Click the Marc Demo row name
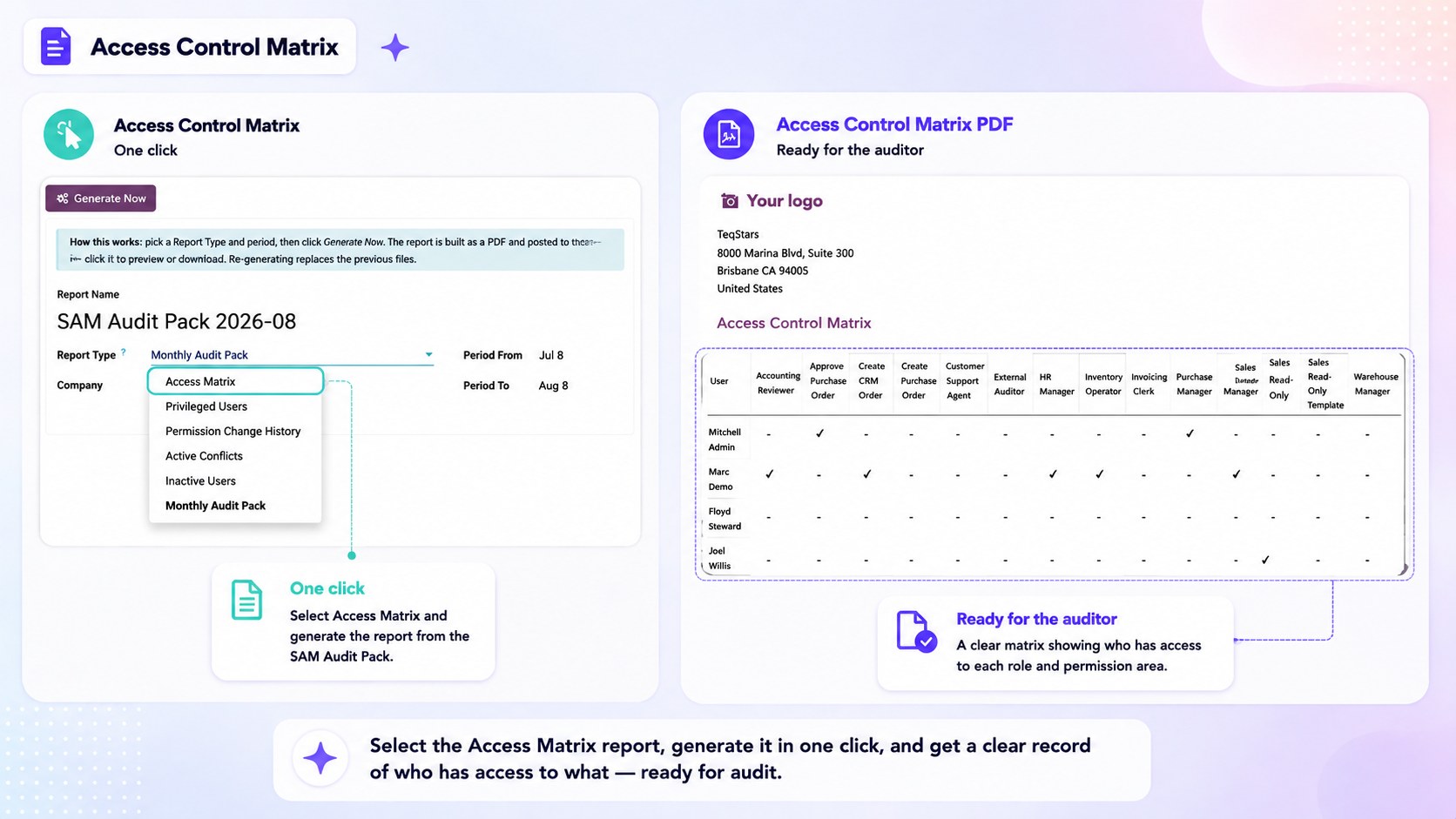 pyautogui.click(x=720, y=479)
